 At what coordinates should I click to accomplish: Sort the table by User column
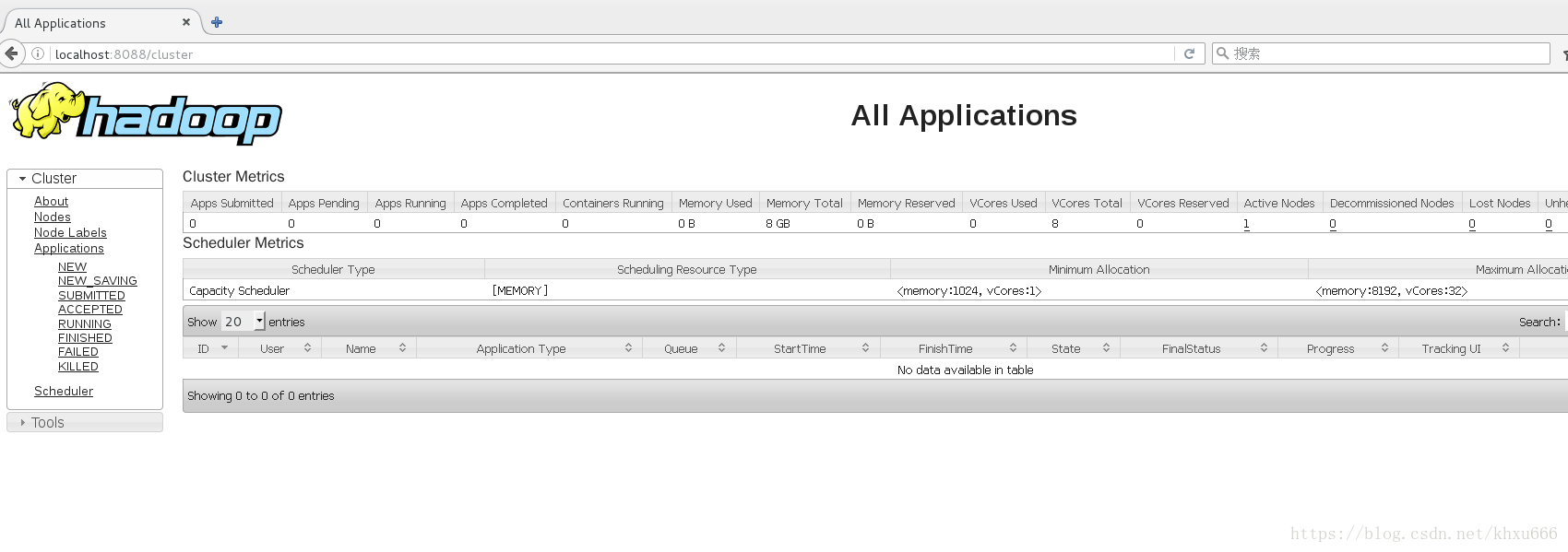279,348
